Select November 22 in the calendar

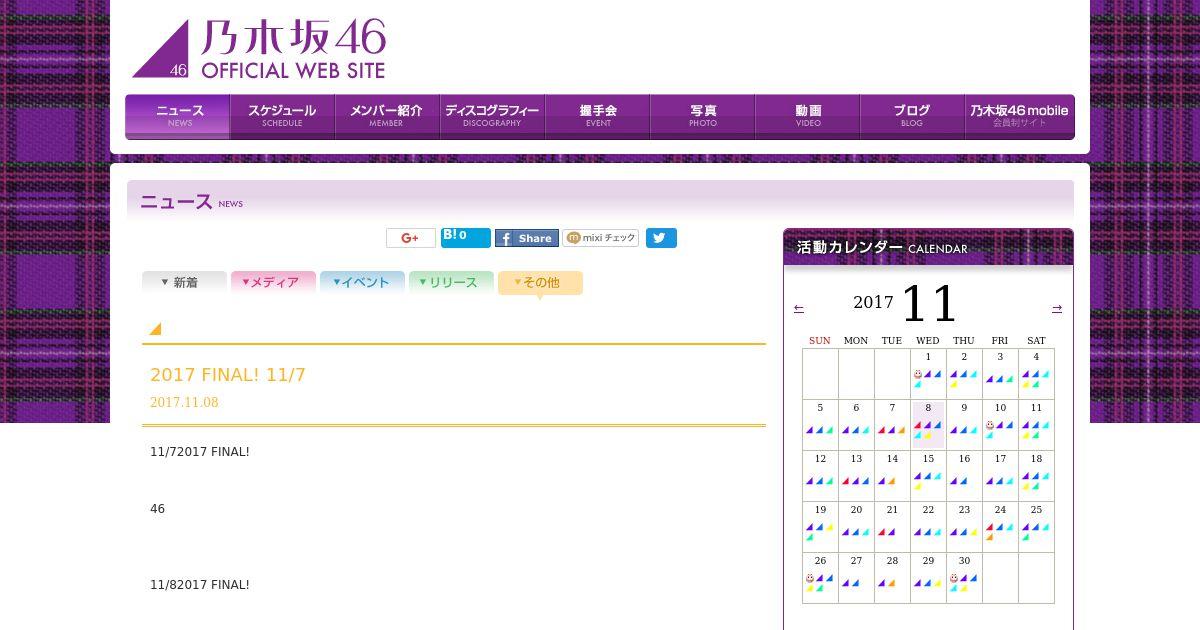click(x=928, y=526)
